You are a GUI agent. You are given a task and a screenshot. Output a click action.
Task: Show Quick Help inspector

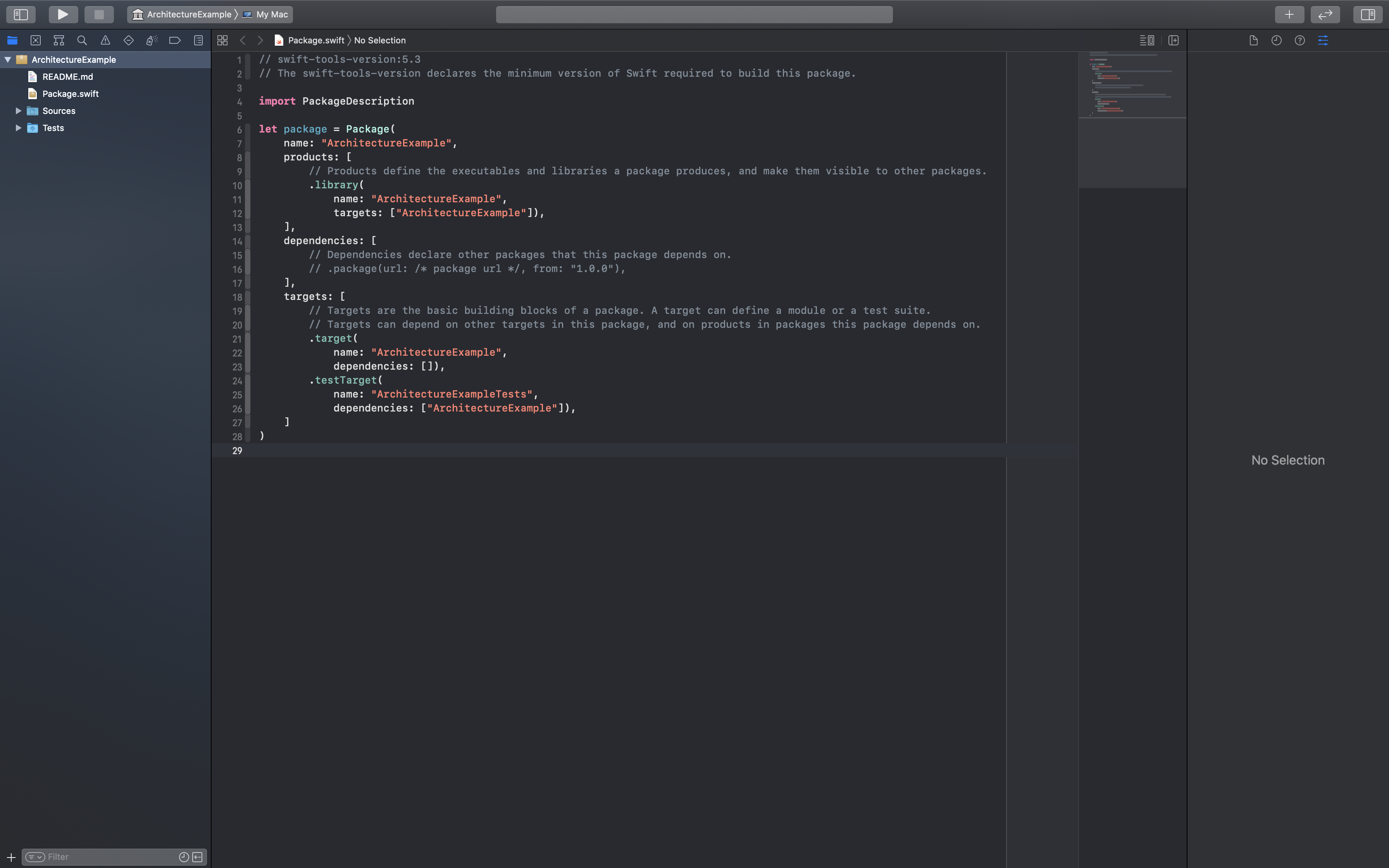pyautogui.click(x=1299, y=40)
